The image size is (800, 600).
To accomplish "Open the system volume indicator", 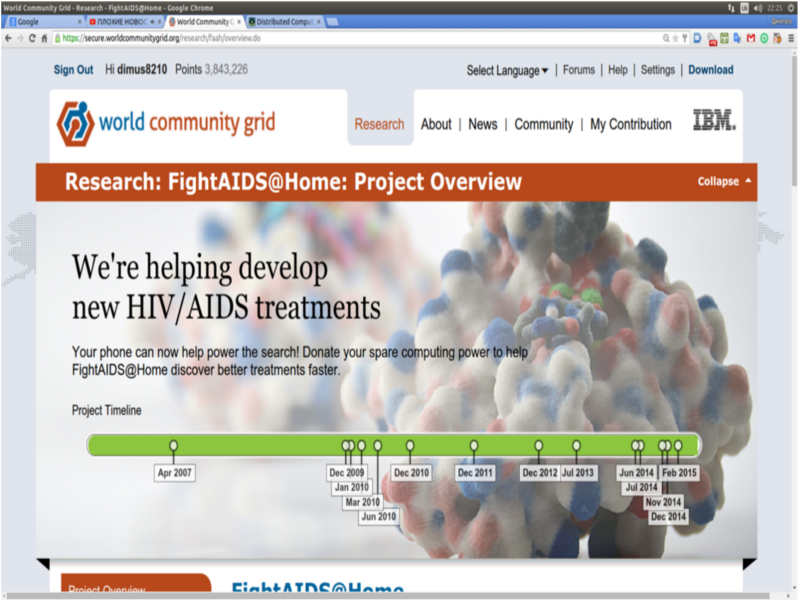I will 758,7.
